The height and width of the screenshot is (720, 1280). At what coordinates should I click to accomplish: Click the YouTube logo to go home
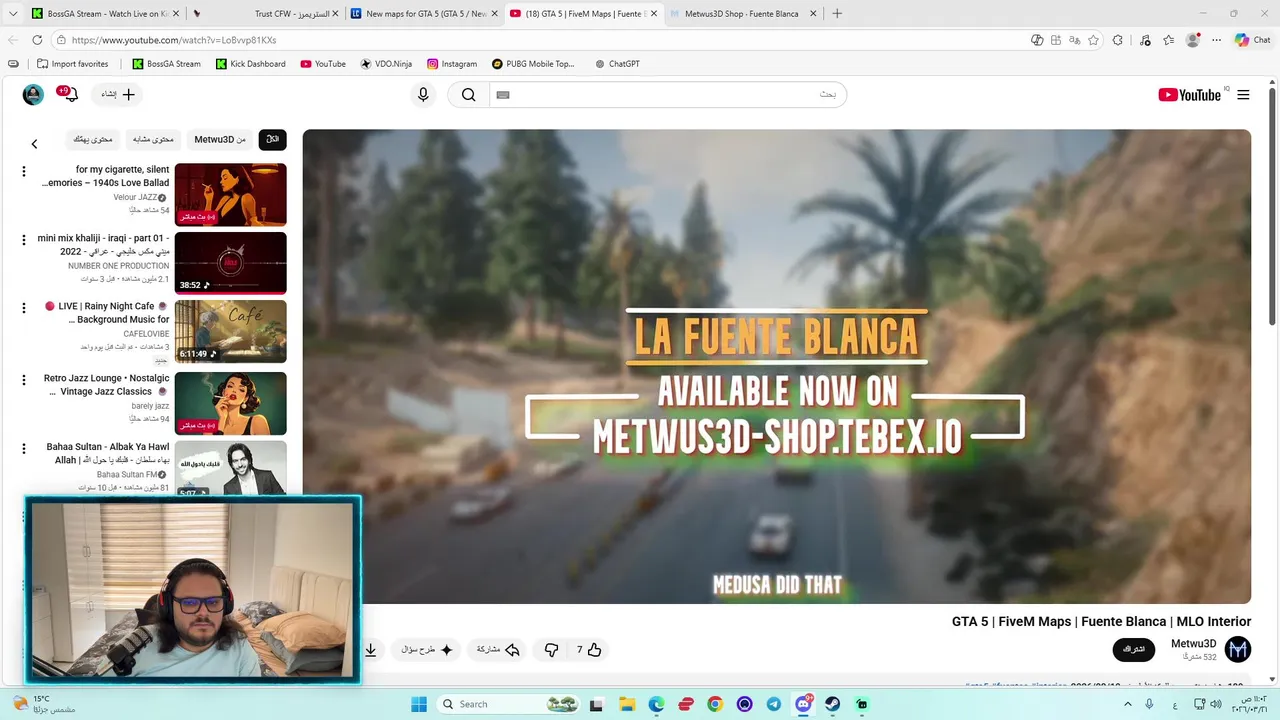[x=1189, y=95]
